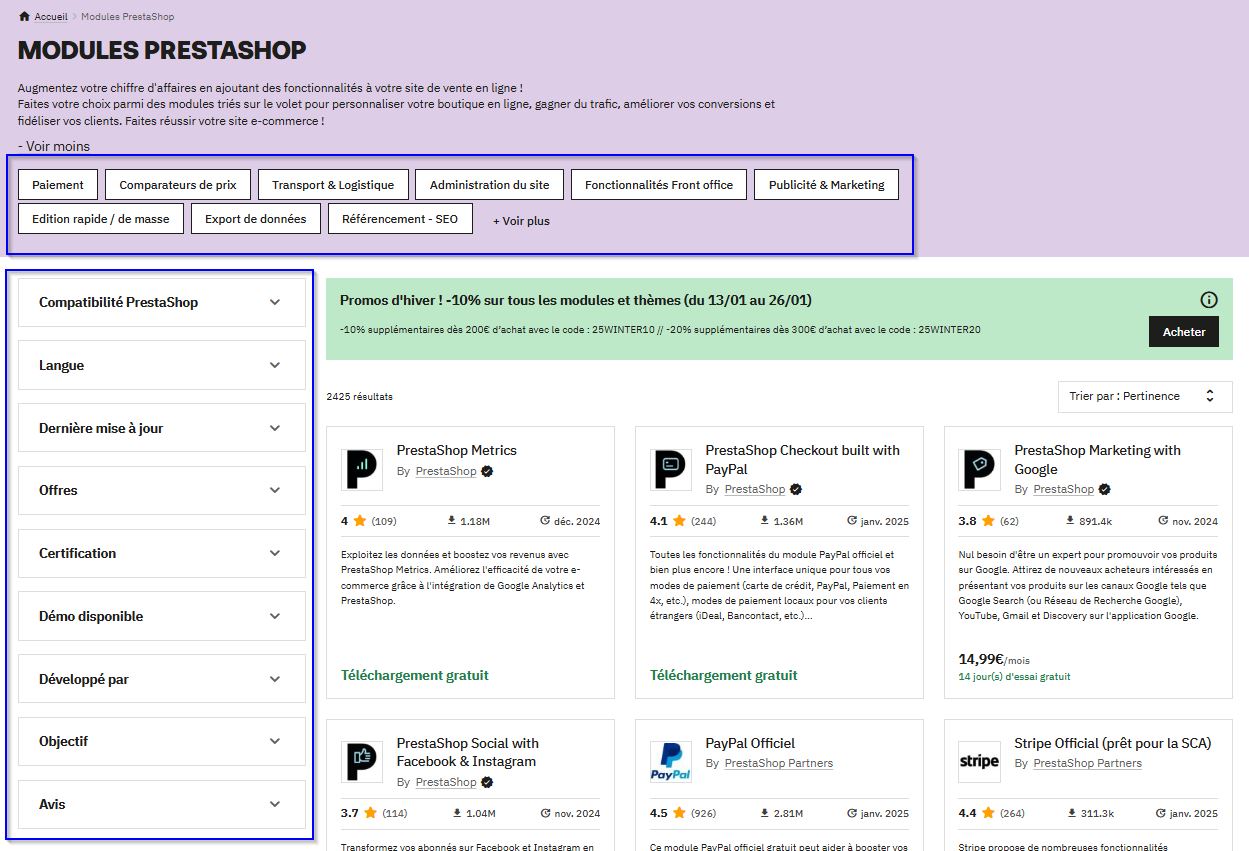Click Téléchargement gratuit on PrestaShop Checkout card
The image size is (1249, 851).
724,675
